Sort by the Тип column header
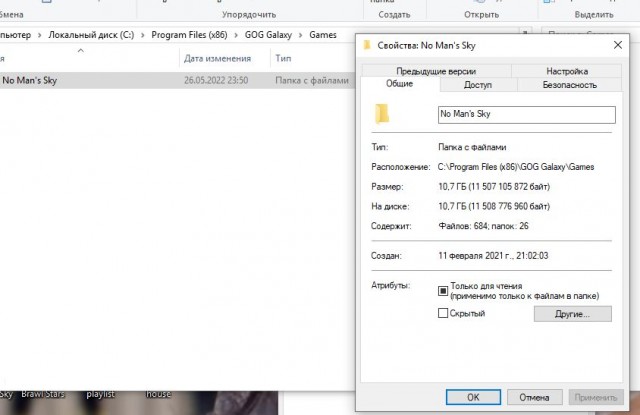Screen dimensions: 640x415 pyautogui.click(x=283, y=58)
